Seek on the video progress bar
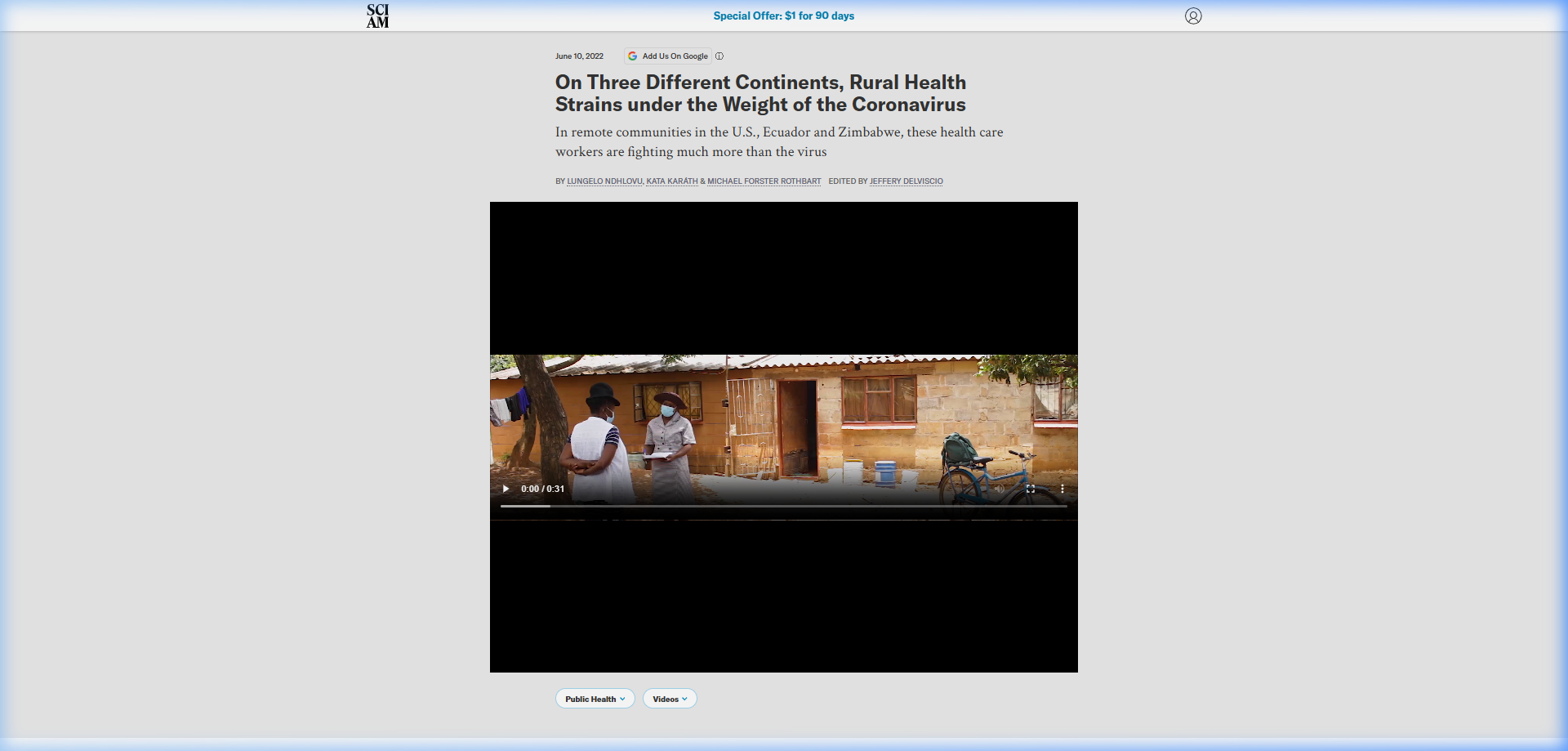The height and width of the screenshot is (751, 1568). [784, 506]
